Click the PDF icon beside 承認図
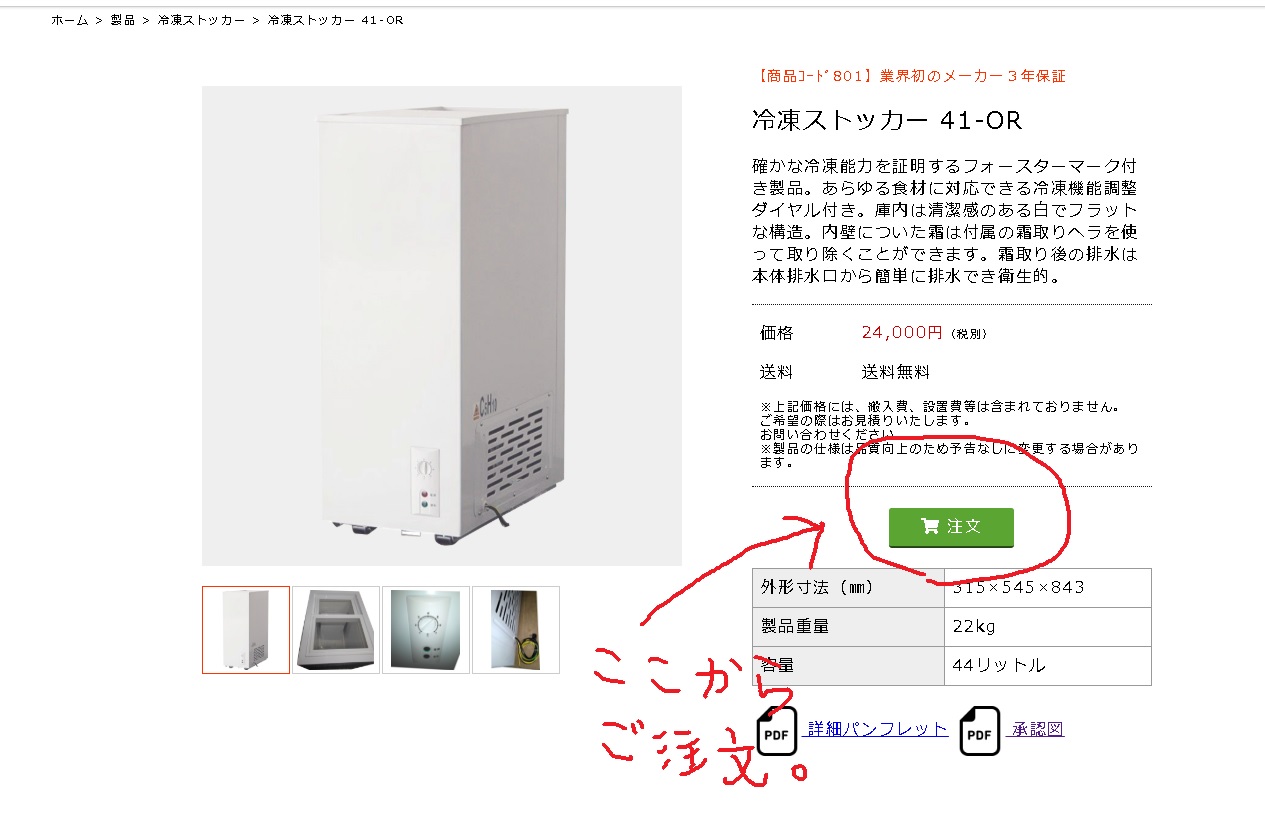1265x819 pixels. 980,730
